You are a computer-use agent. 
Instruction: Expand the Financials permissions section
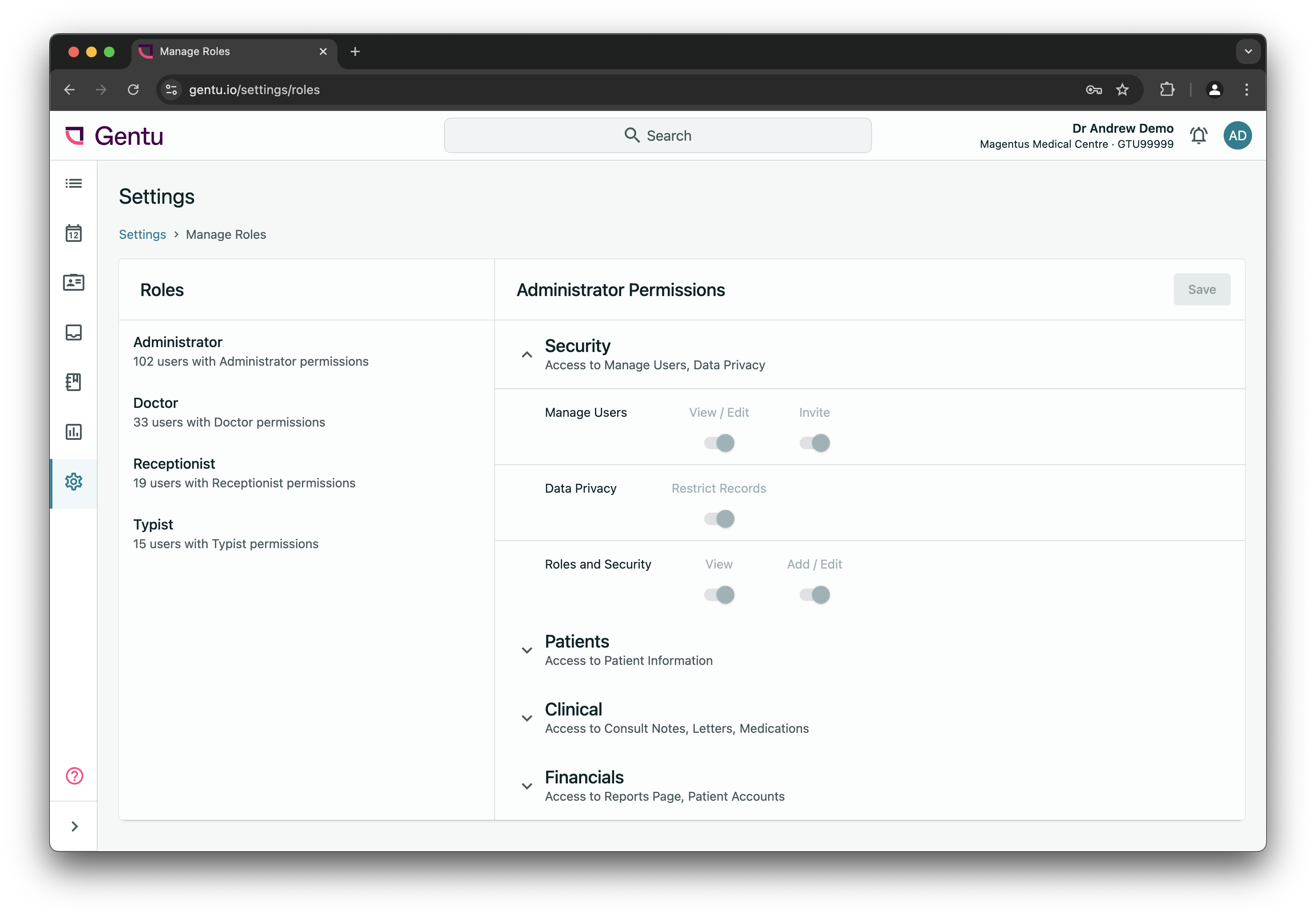point(527,786)
